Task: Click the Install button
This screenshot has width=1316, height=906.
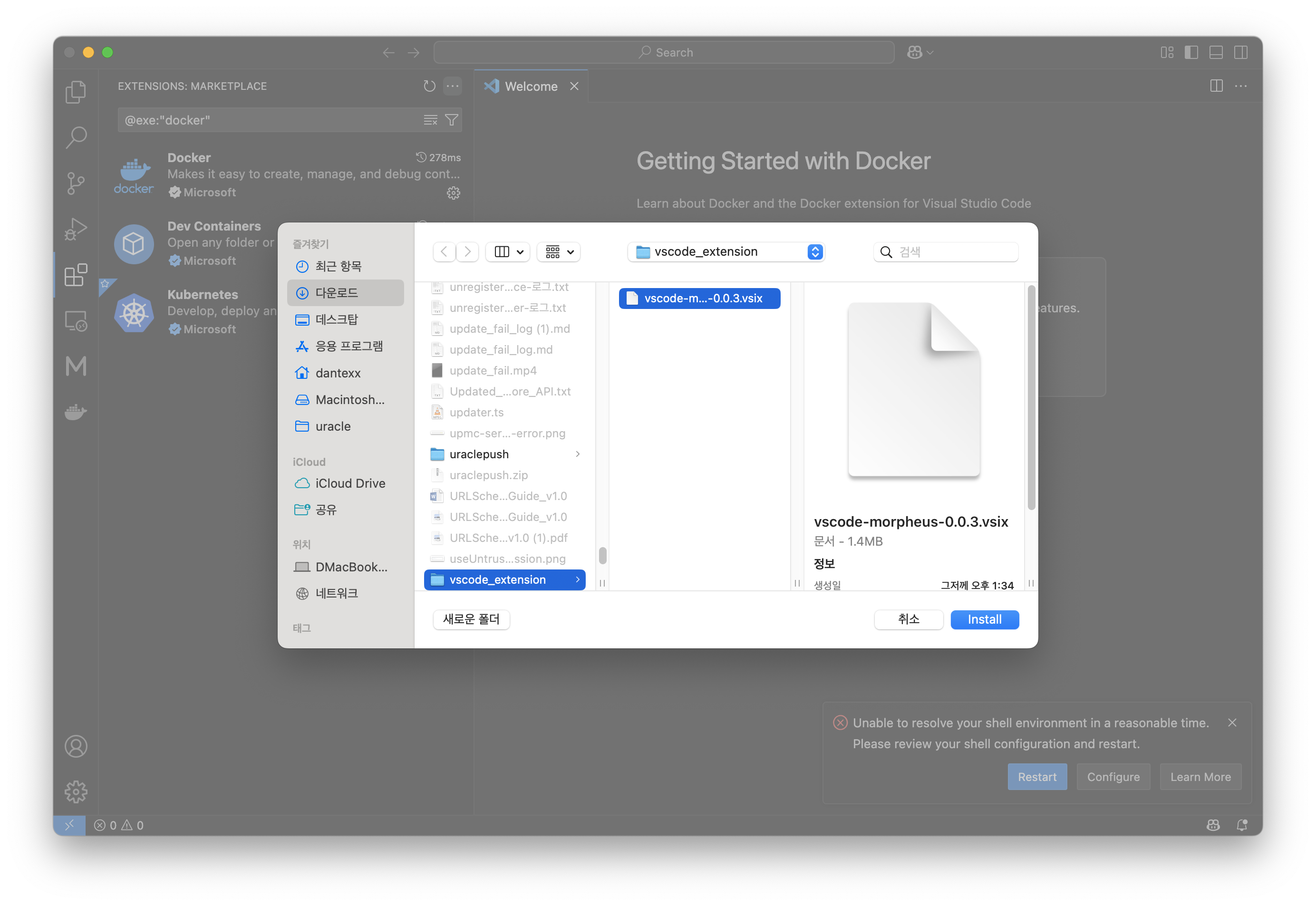Action: pos(985,619)
